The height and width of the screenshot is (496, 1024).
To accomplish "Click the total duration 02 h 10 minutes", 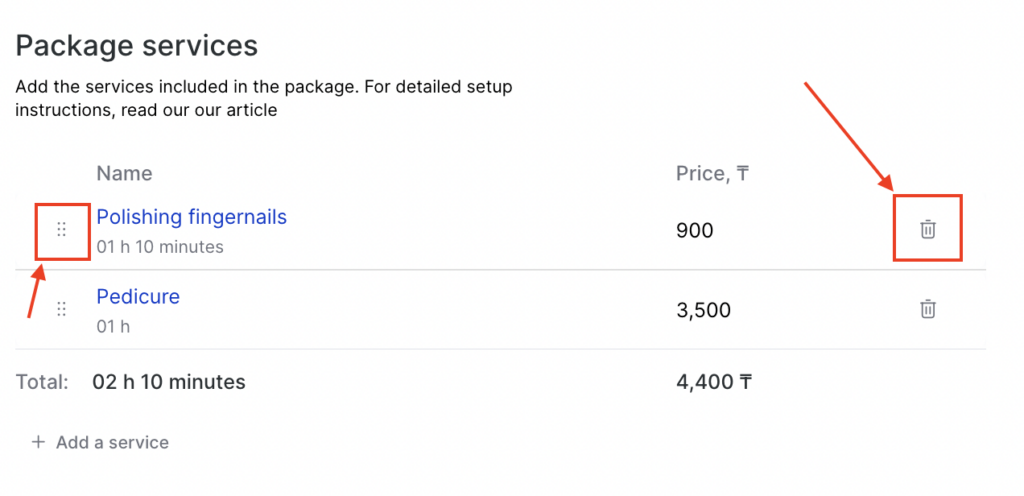I will [168, 381].
